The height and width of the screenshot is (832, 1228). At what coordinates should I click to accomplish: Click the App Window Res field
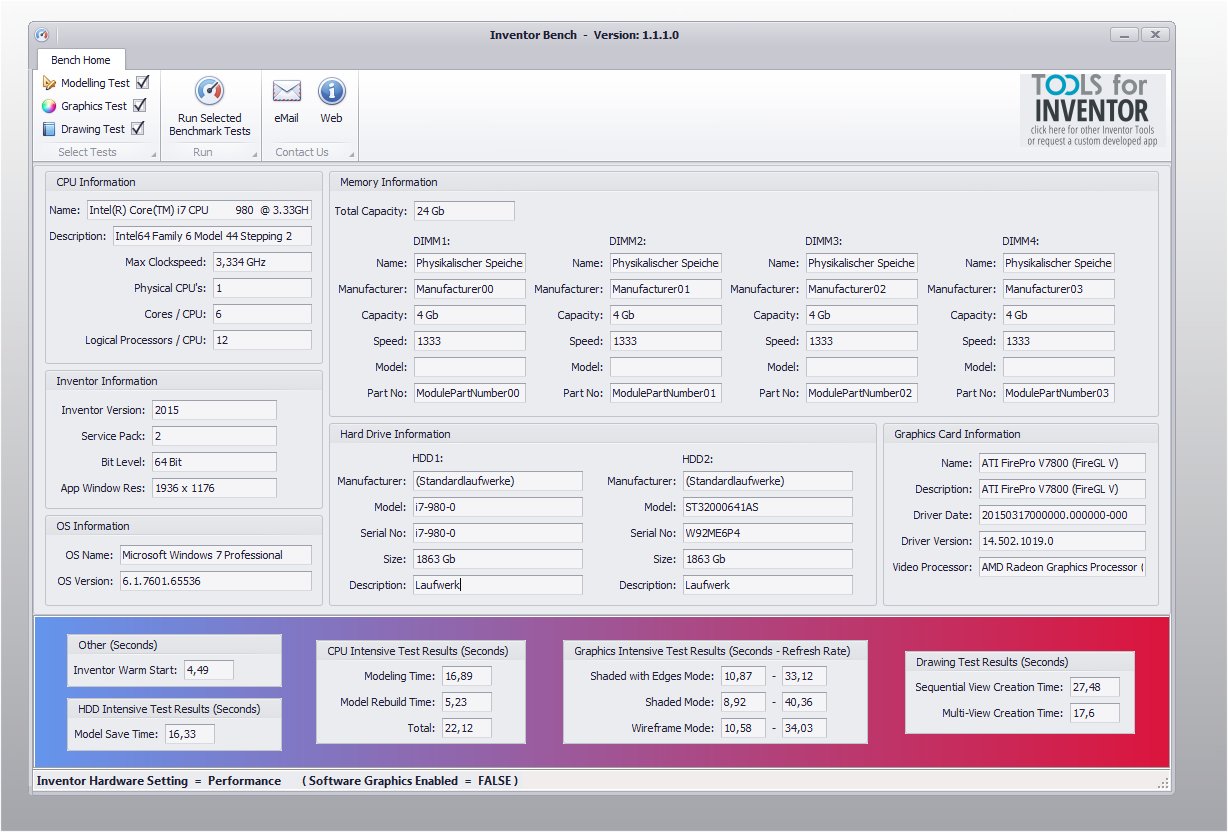(x=214, y=488)
